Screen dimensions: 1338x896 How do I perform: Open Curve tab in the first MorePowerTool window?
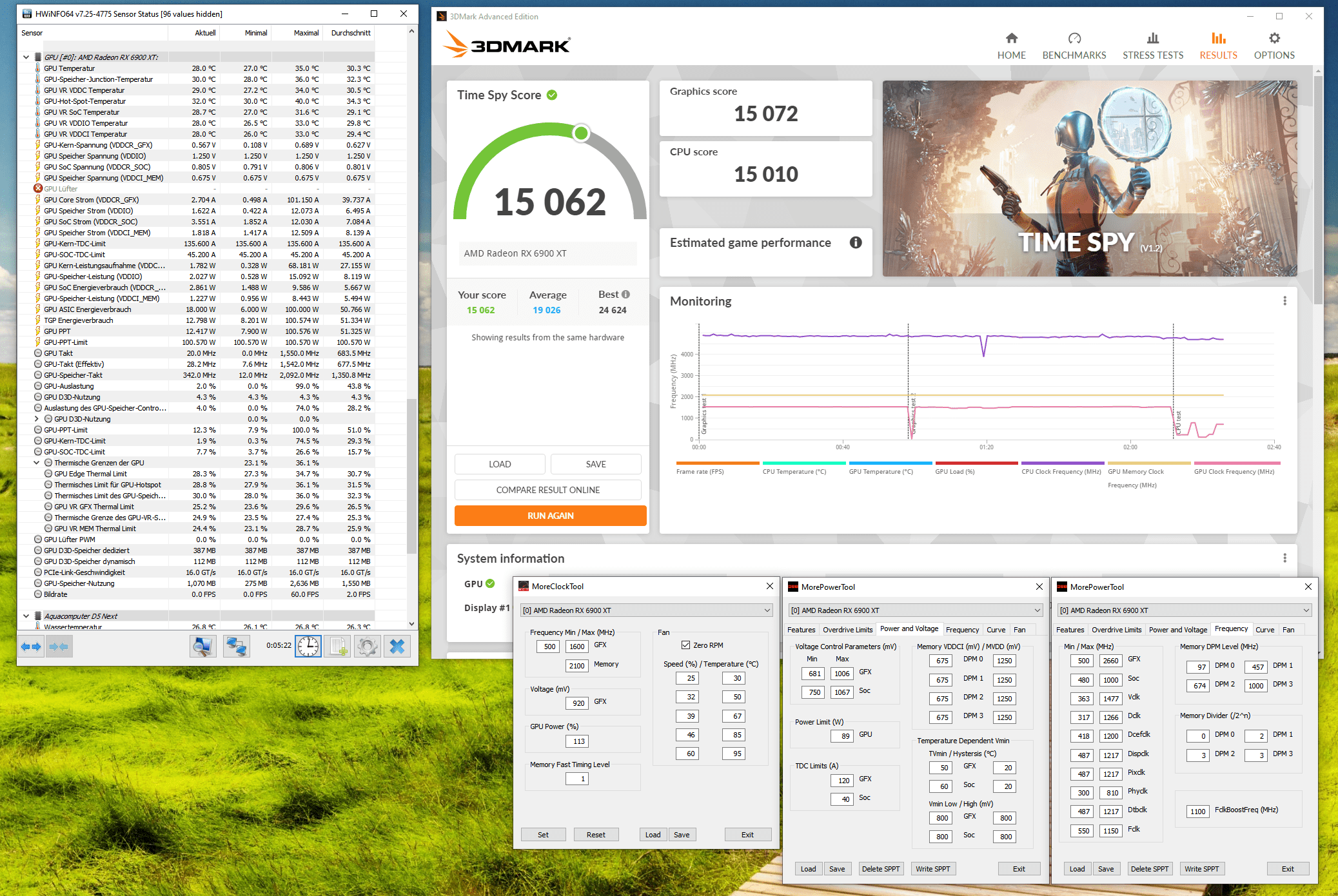point(996,630)
